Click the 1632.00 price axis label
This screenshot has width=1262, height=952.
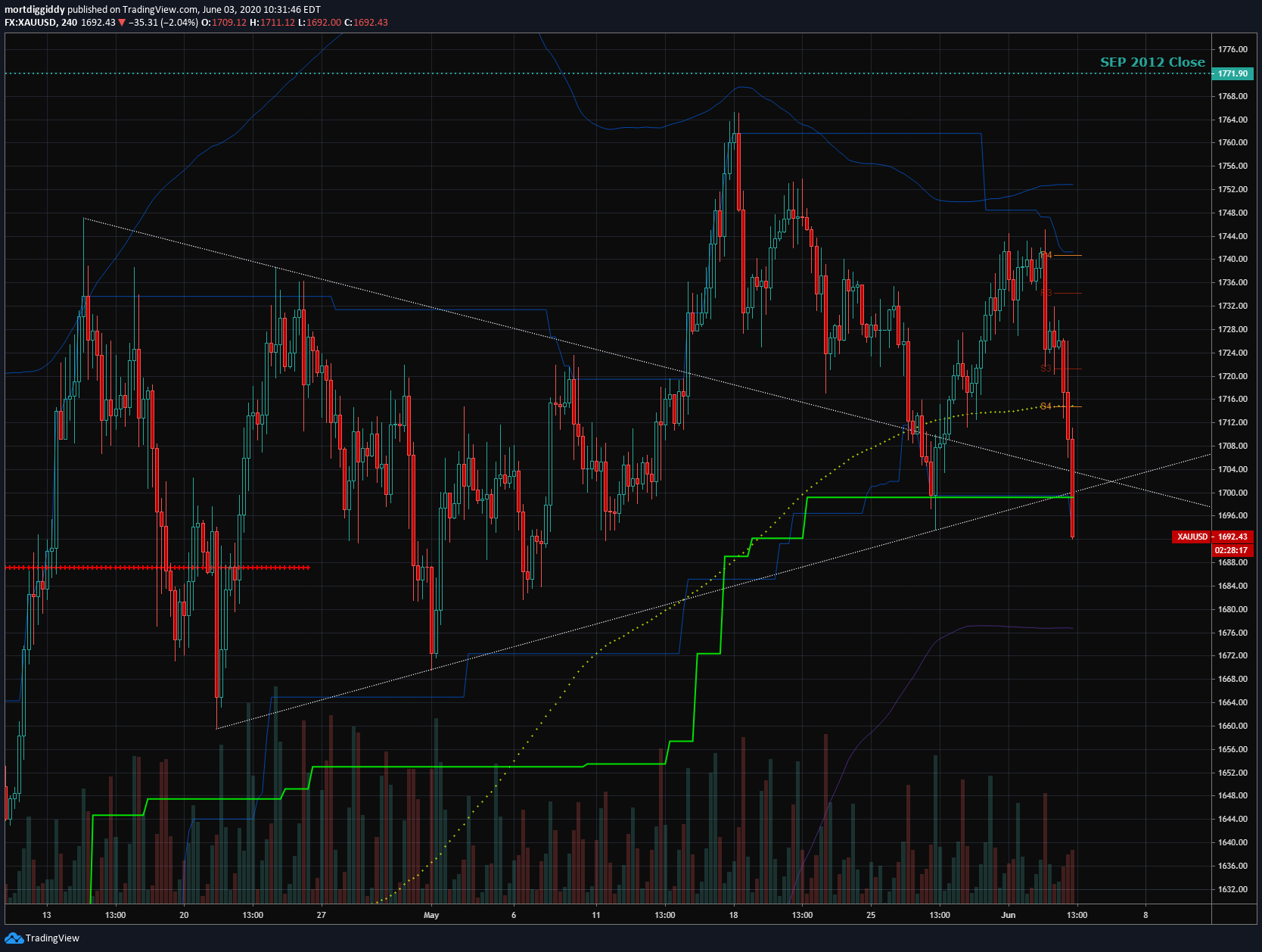pos(1232,889)
